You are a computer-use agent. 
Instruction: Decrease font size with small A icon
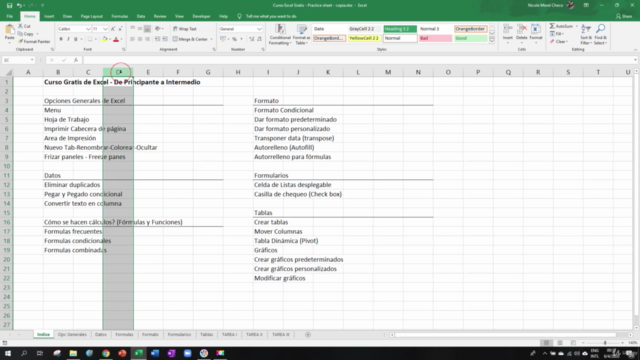coord(120,29)
